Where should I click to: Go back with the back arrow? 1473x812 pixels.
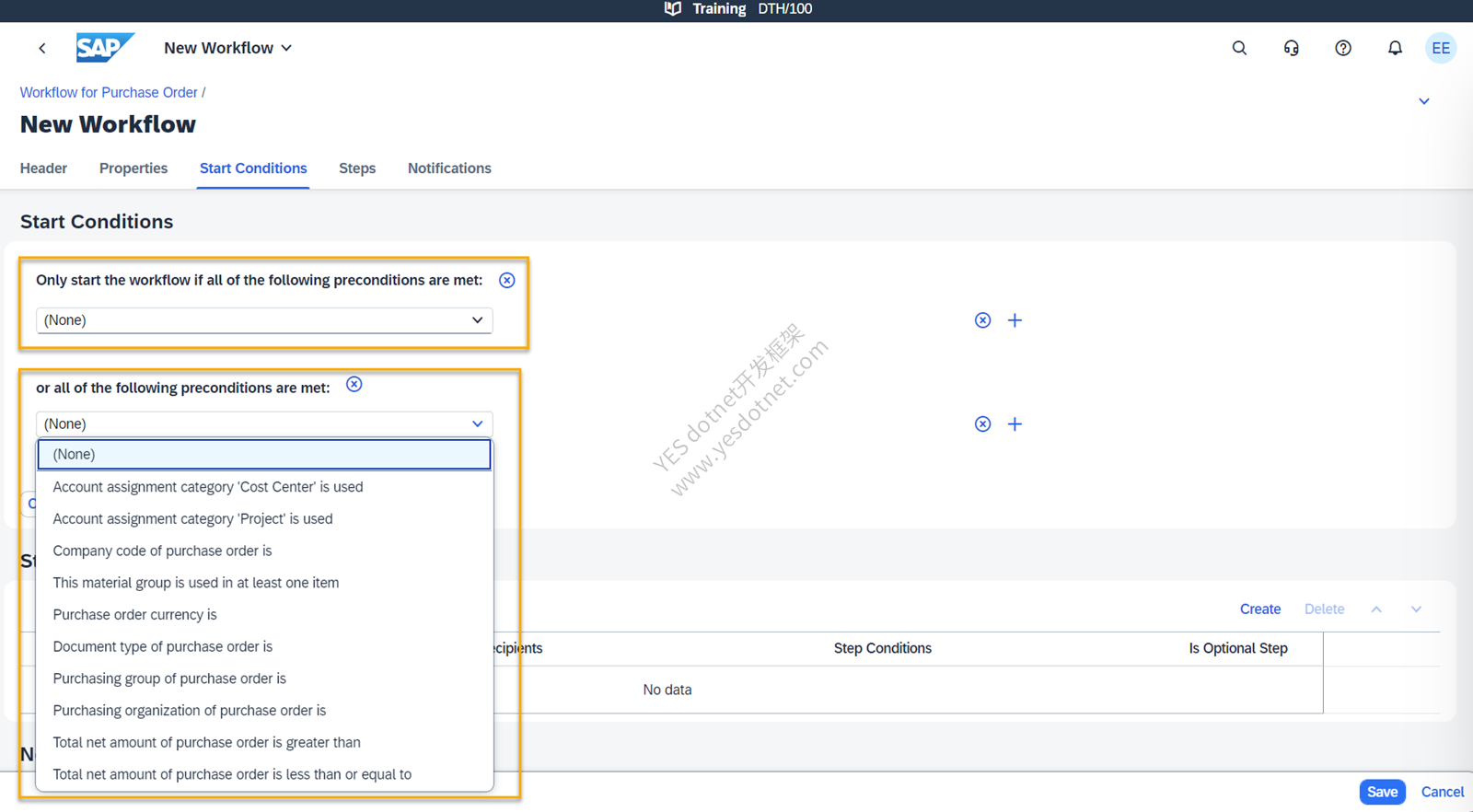click(42, 48)
